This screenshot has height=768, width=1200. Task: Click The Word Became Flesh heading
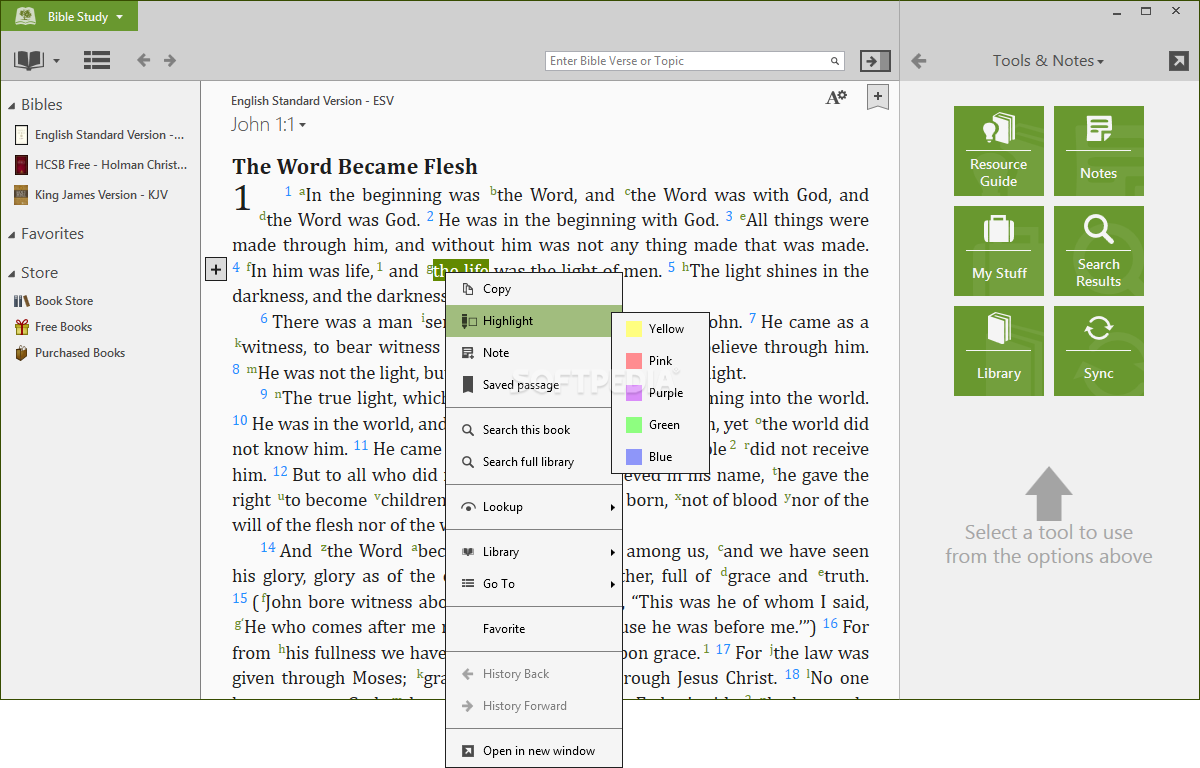coord(355,167)
